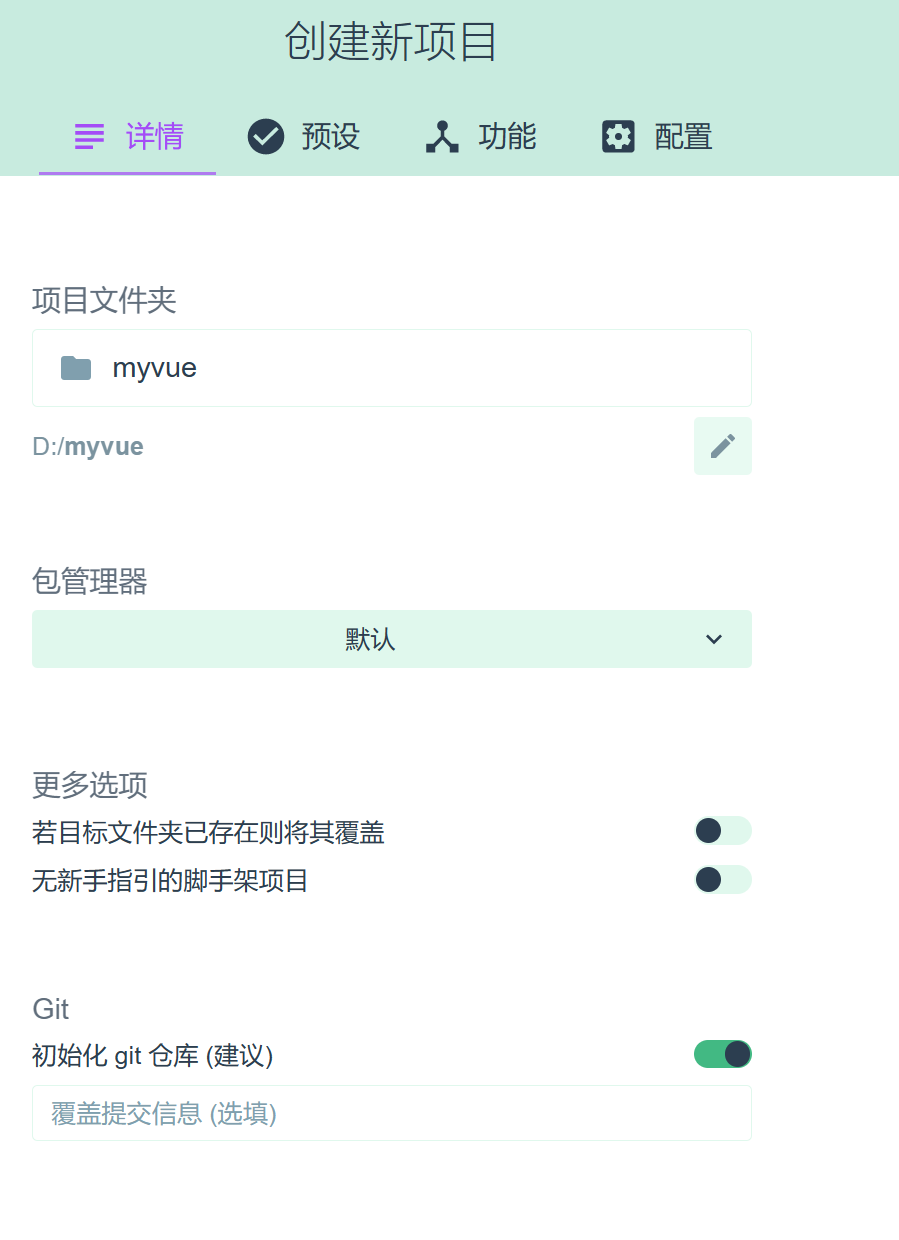Enable 若目标文件夹已存在则将其覆盖 toggle

pyautogui.click(x=722, y=830)
